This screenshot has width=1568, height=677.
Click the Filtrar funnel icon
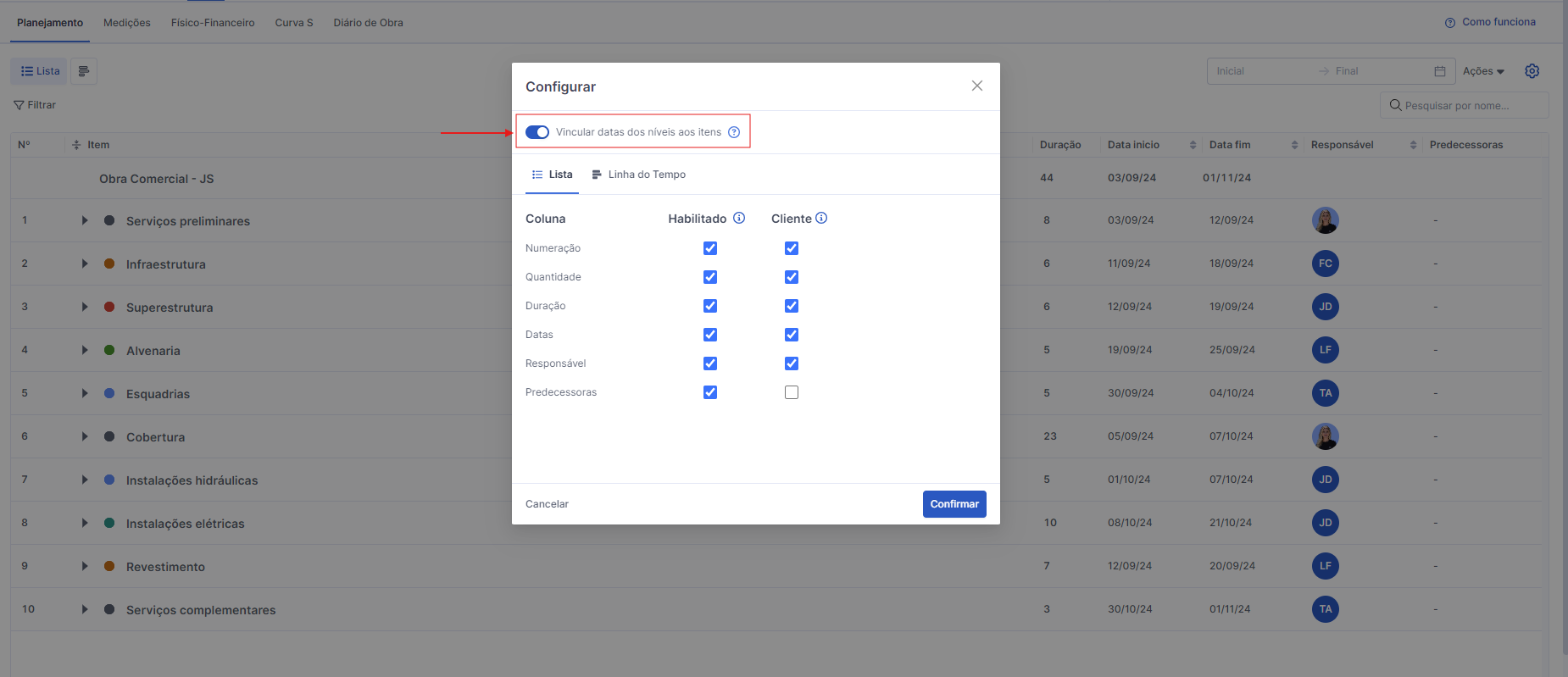(19, 105)
